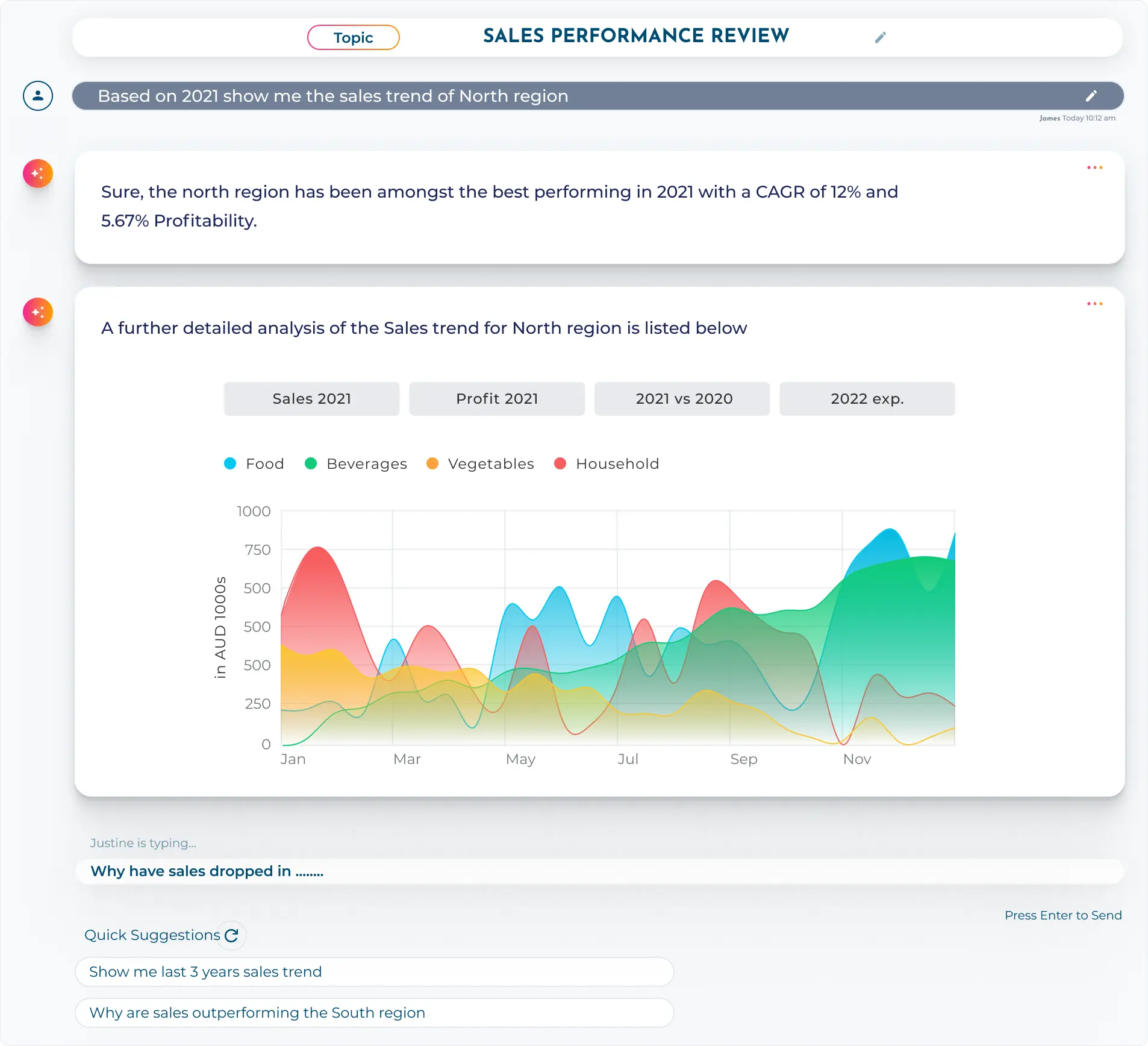The image size is (1148, 1046).
Task: Click the AI sparkle avatar beside the detailed analysis
Action: coord(38,312)
